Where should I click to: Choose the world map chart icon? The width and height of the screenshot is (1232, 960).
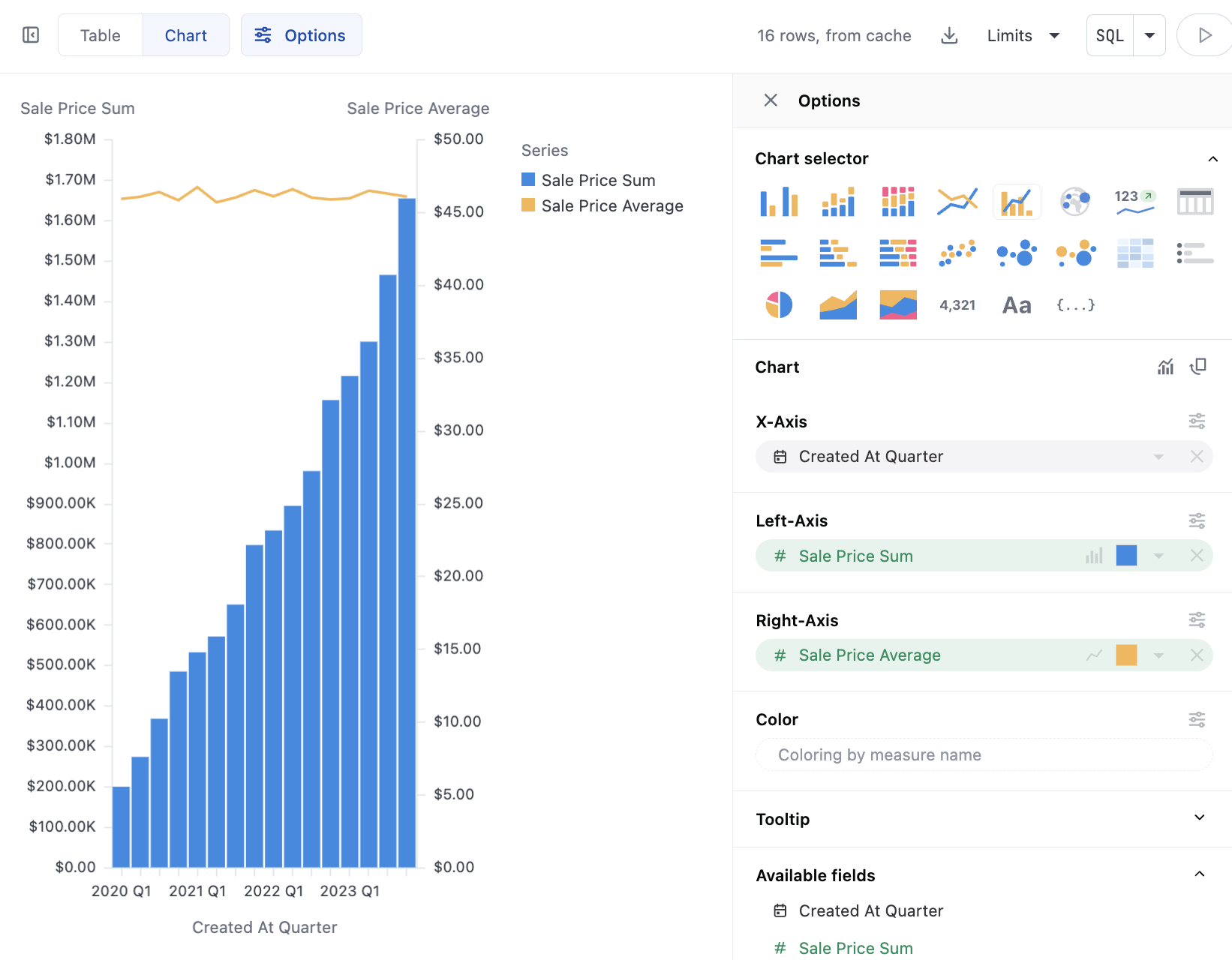coord(1075,202)
